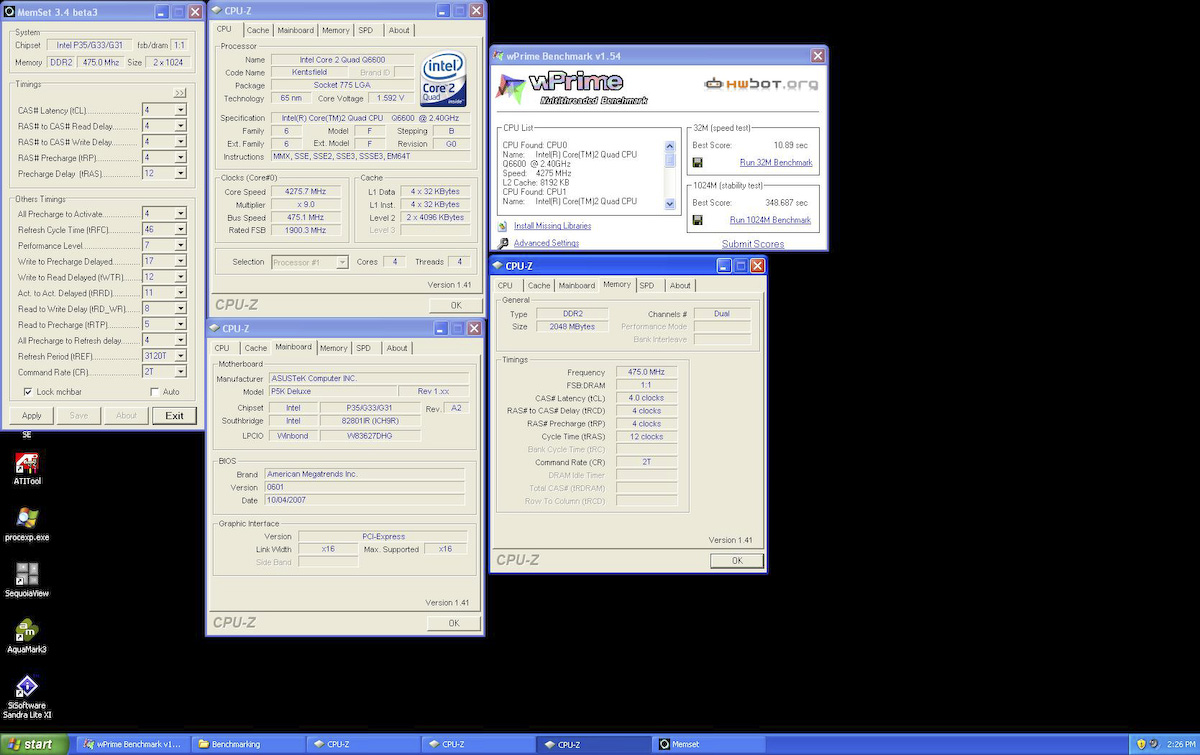The height and width of the screenshot is (755, 1200).
Task: Click CPU List scrollbar up arrow
Action: tap(670, 145)
